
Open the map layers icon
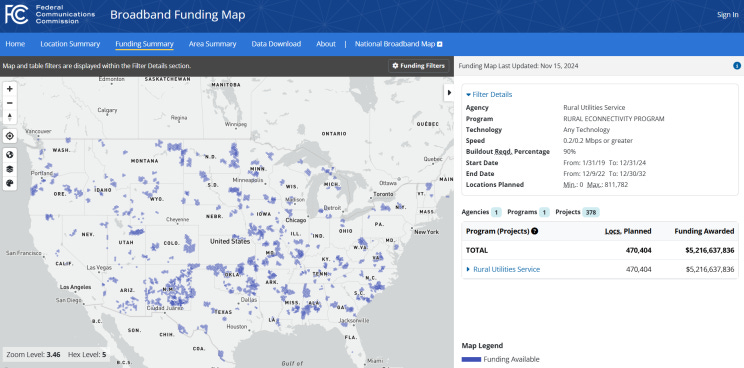click(9, 169)
